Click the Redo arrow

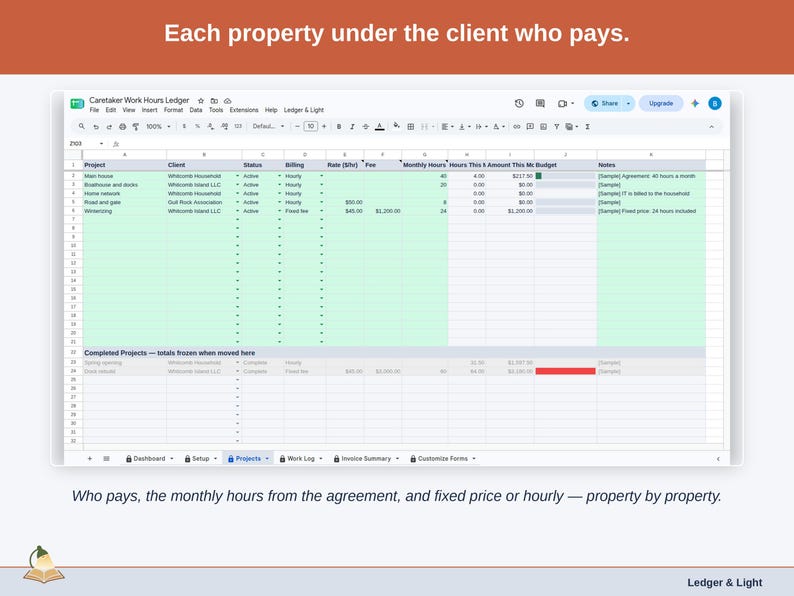point(109,127)
